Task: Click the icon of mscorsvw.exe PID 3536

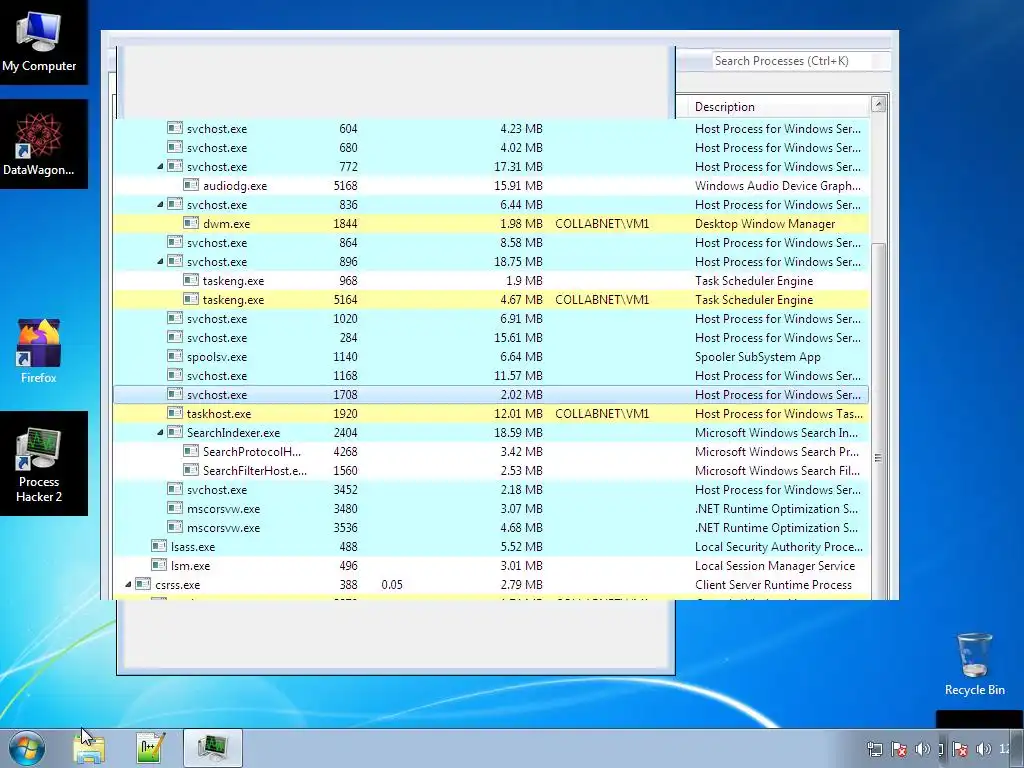Action: 174,527
